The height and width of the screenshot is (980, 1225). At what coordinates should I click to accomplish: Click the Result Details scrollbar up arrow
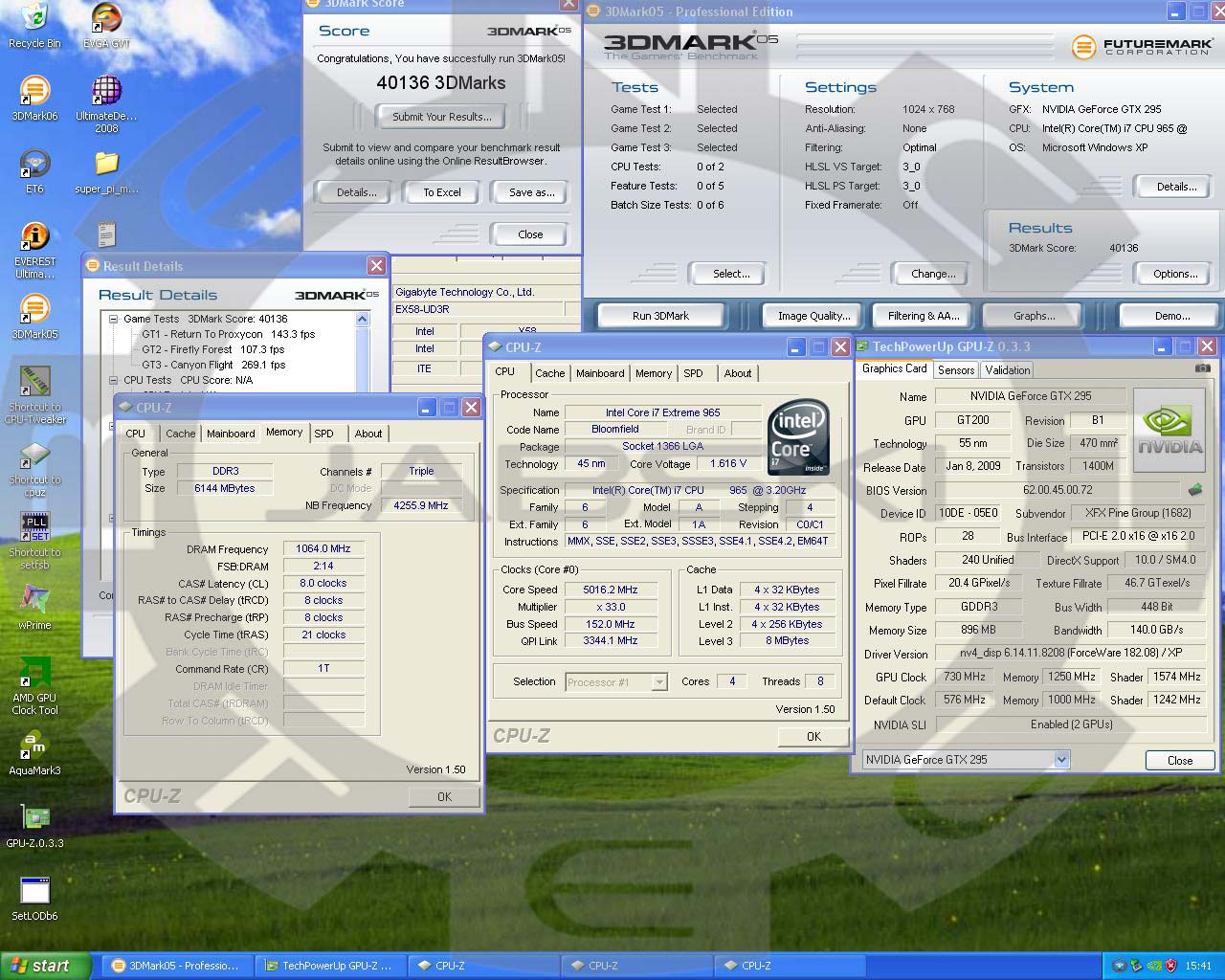tap(363, 319)
